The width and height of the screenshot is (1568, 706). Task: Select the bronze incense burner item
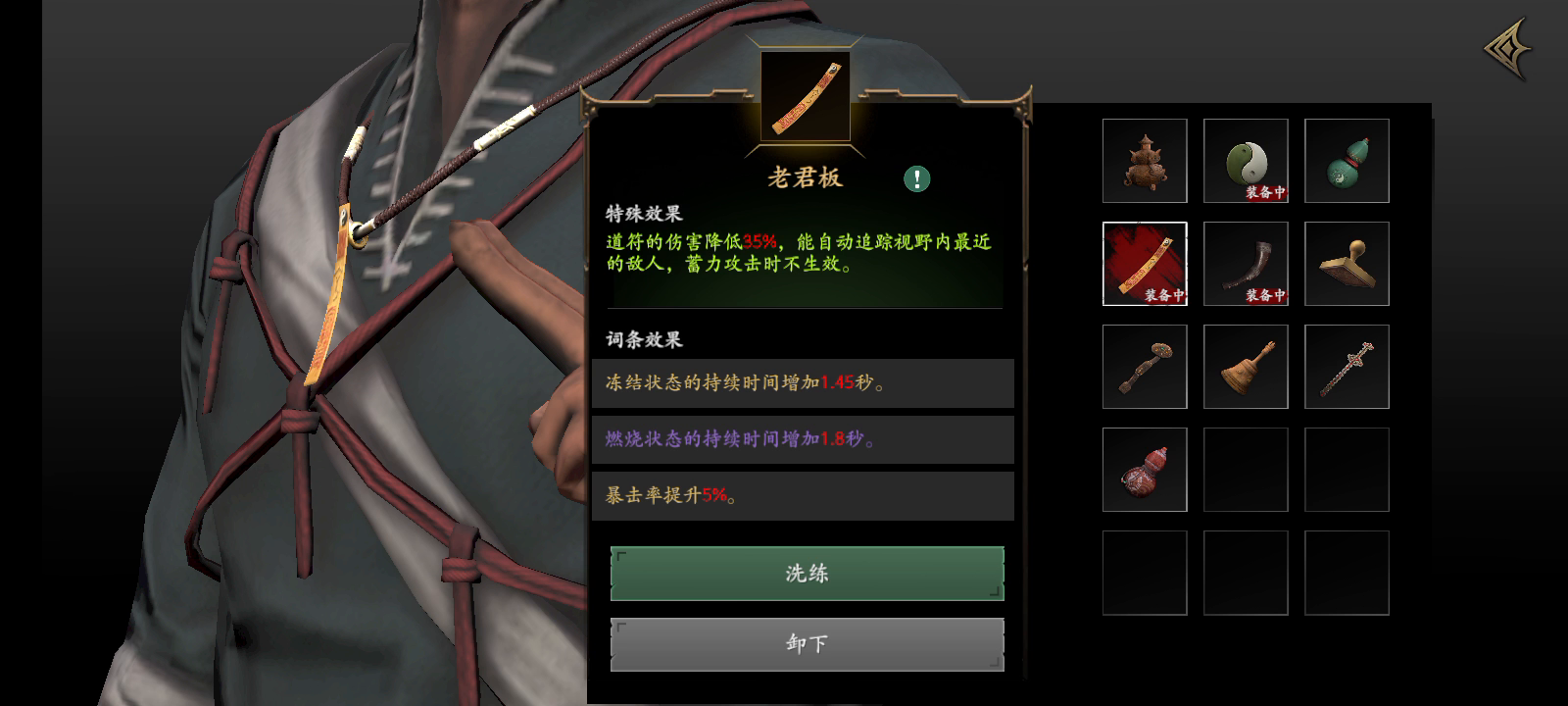1145,161
